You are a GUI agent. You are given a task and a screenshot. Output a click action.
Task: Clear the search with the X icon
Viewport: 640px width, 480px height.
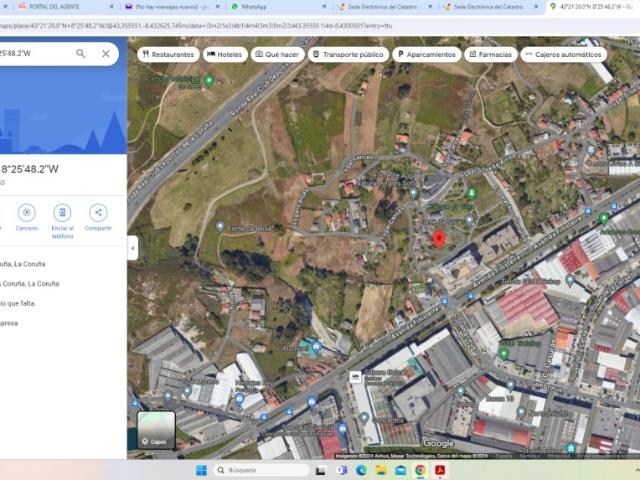pos(106,53)
